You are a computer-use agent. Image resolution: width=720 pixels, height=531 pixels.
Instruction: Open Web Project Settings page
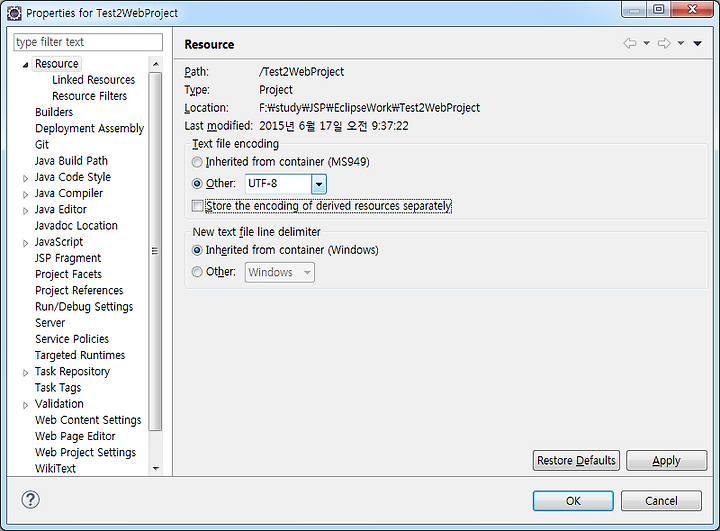coord(85,452)
